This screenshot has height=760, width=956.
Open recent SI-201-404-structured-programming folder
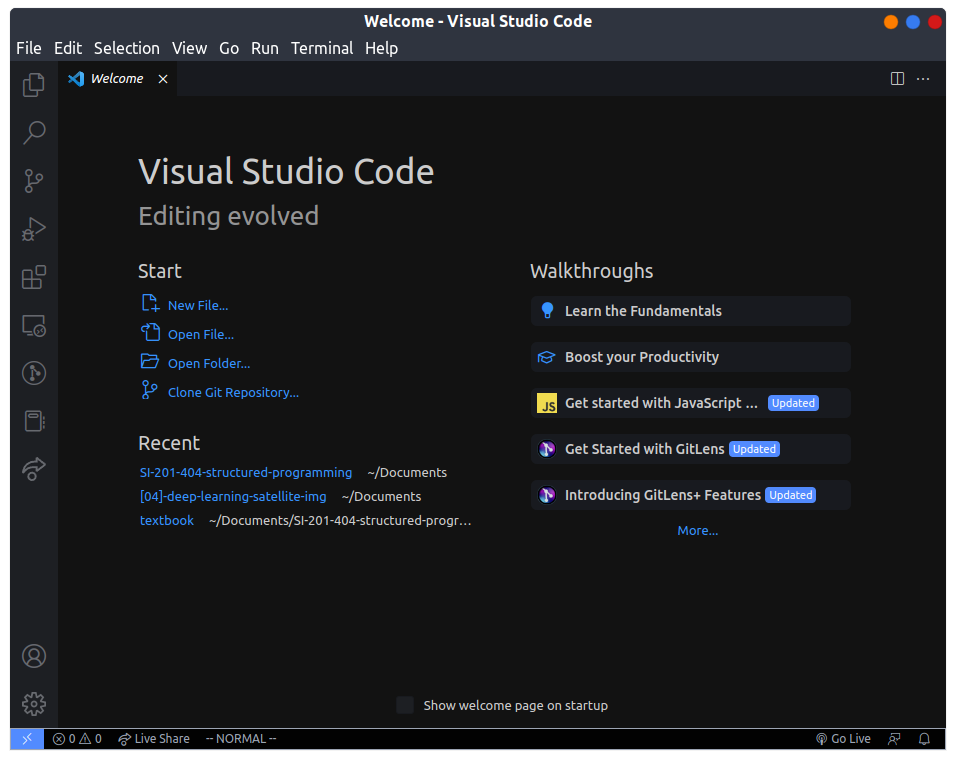tap(246, 472)
